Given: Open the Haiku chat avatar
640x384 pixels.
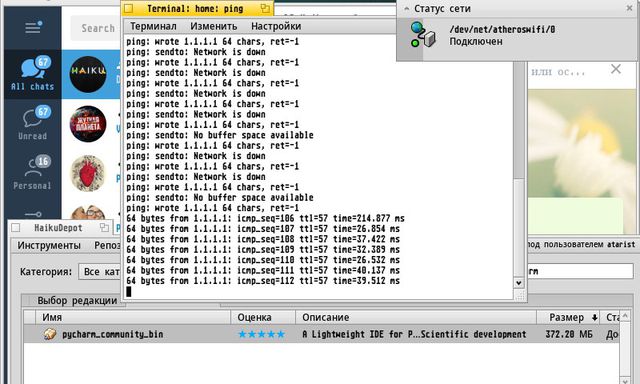Looking at the screenshot, I should click(88, 74).
